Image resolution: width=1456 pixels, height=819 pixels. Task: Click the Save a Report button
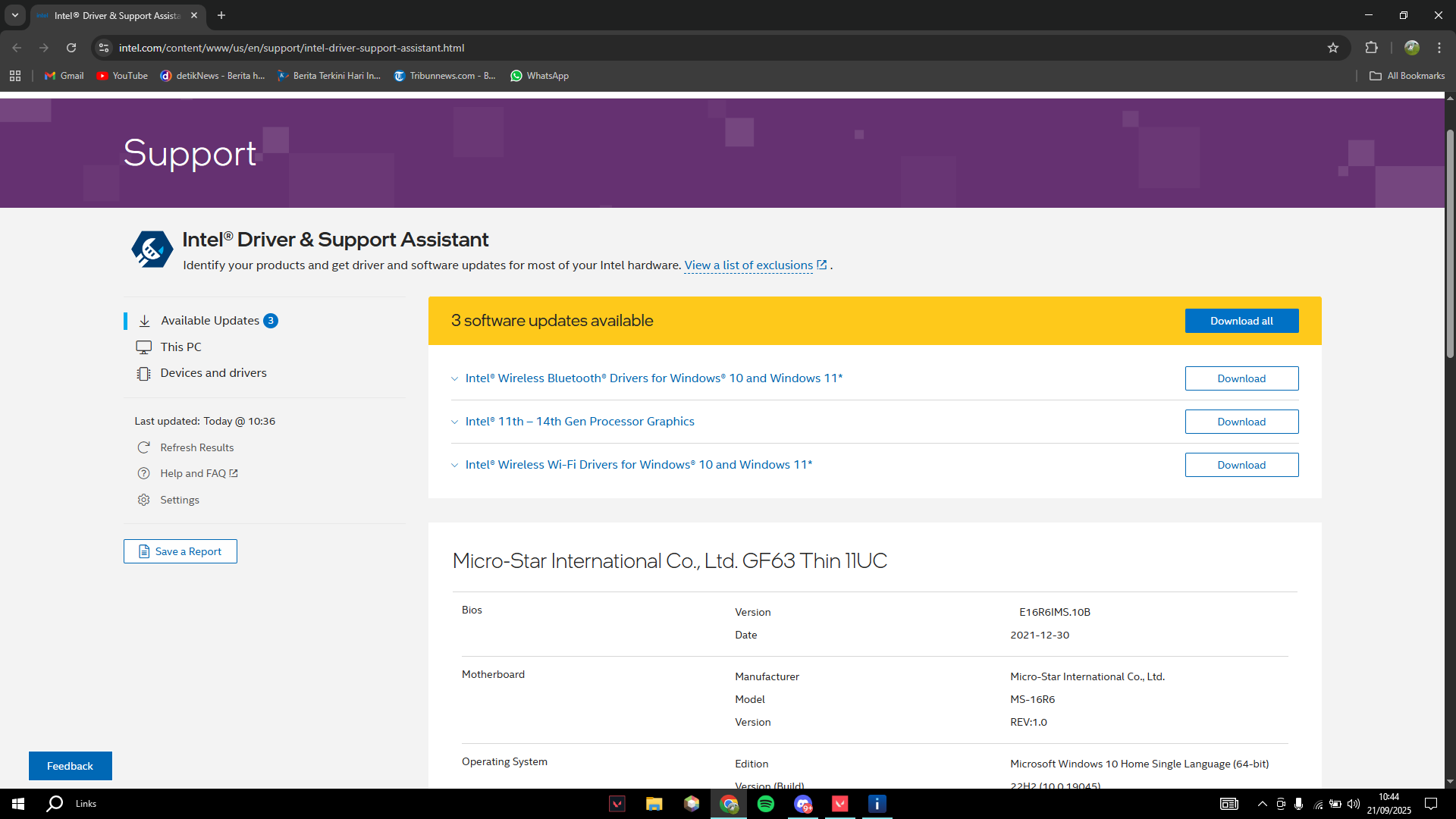click(180, 551)
